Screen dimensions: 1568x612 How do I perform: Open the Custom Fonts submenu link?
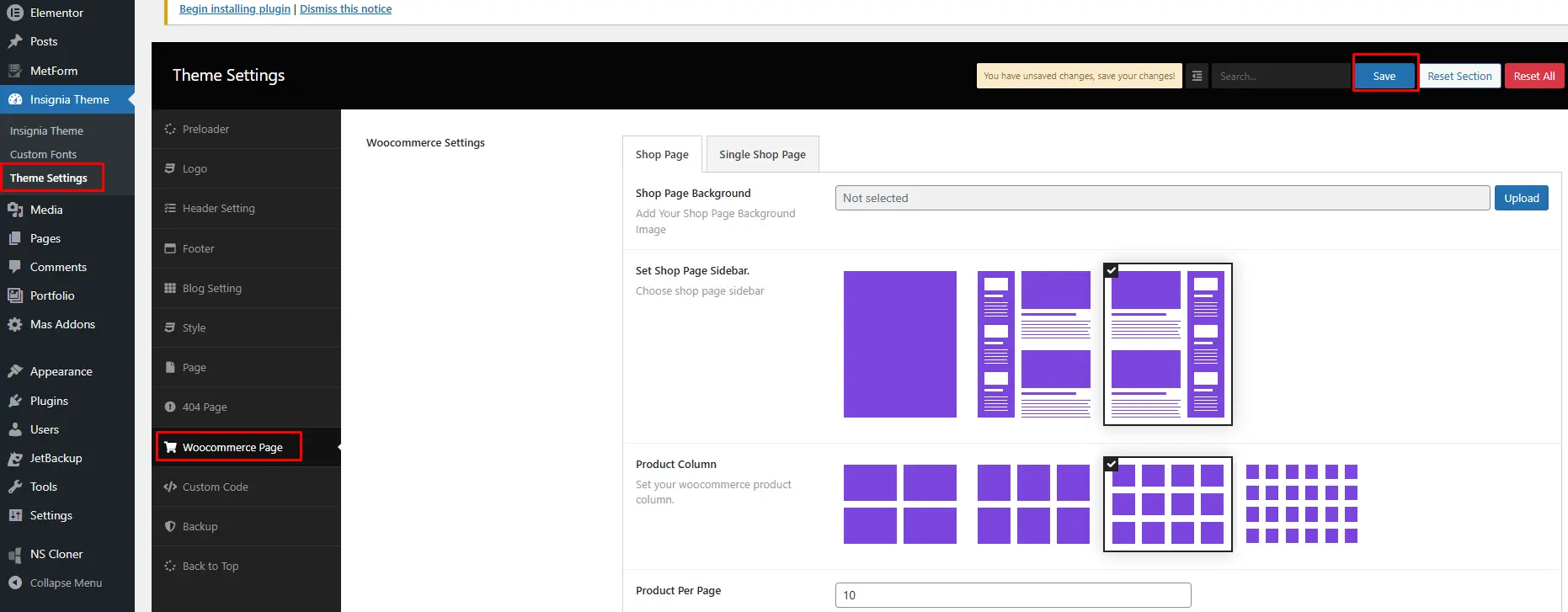click(x=44, y=154)
